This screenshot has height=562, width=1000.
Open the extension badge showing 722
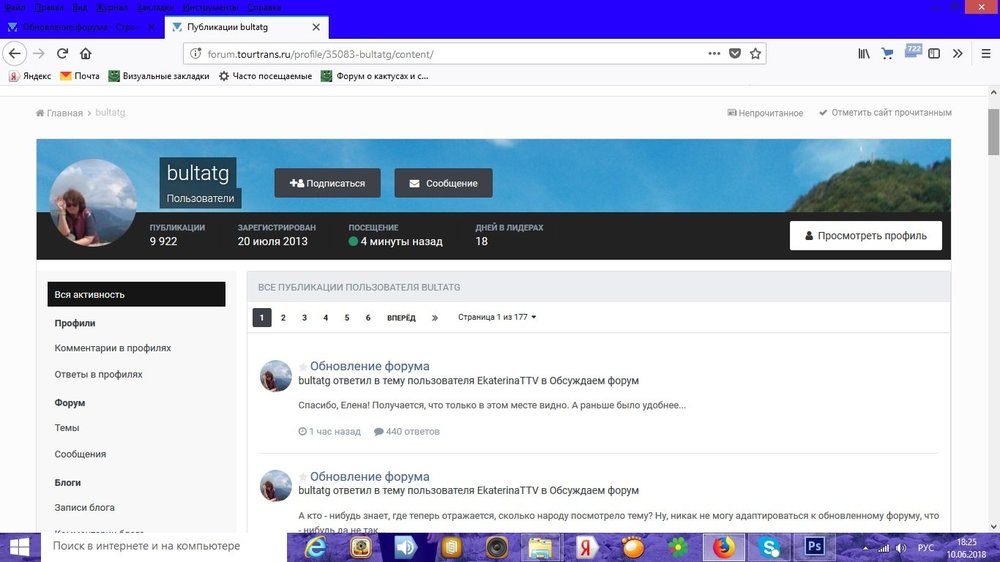913,51
